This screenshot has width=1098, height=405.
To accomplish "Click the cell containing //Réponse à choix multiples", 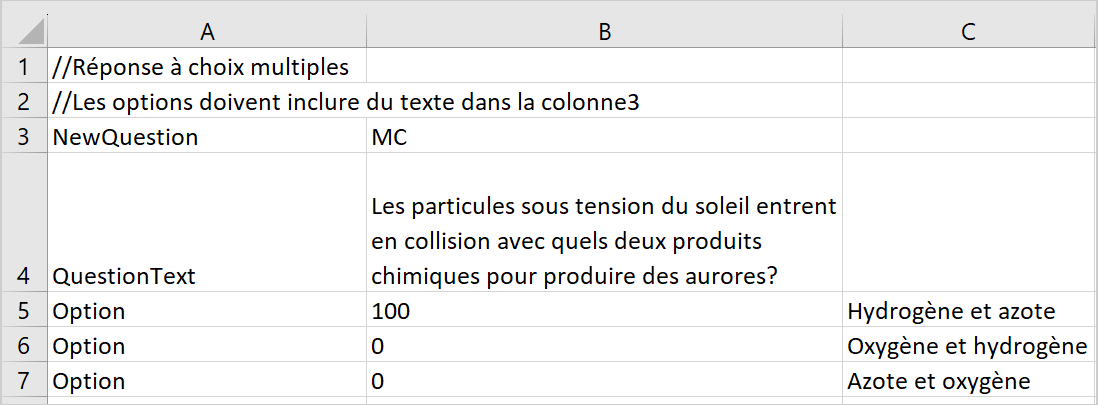I will [x=207, y=67].
